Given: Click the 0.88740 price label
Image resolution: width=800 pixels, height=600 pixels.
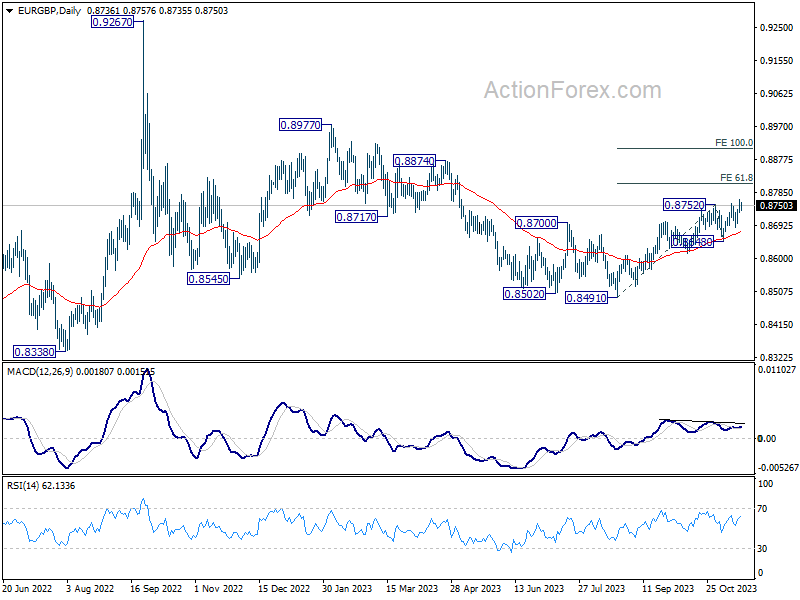Looking at the screenshot, I should (x=414, y=161).
